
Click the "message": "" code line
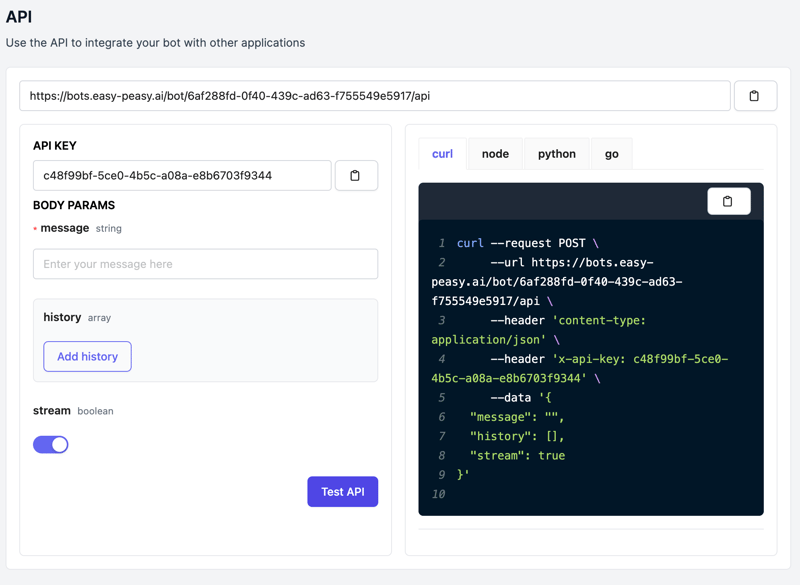[x=517, y=417]
